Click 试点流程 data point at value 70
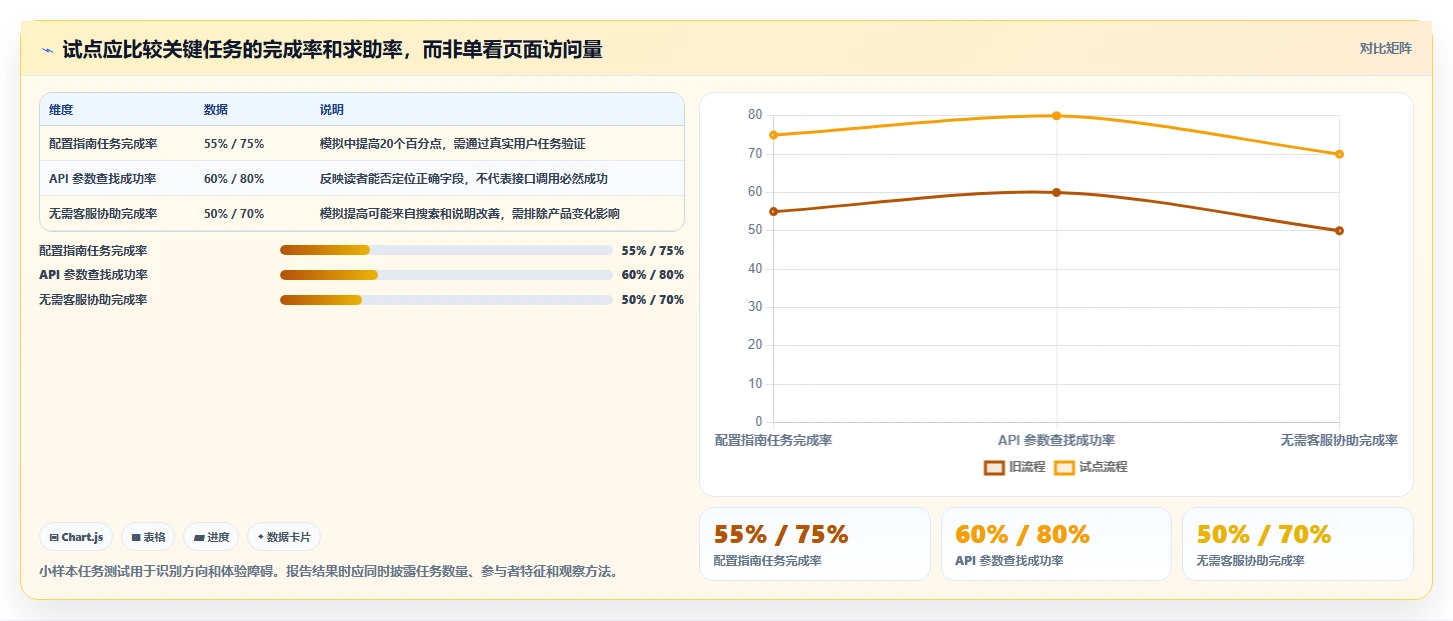 [x=1339, y=154]
